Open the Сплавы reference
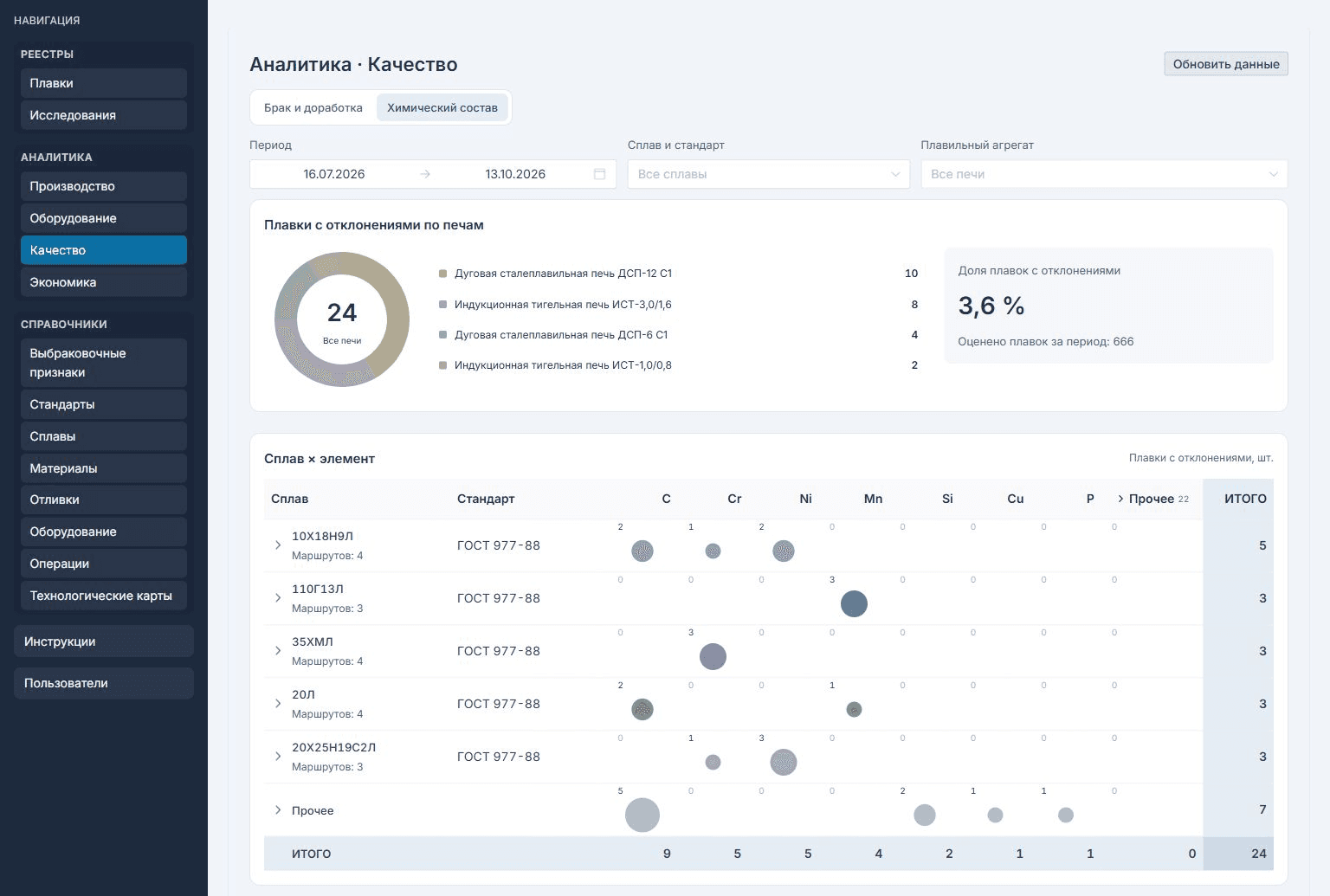 coord(104,436)
